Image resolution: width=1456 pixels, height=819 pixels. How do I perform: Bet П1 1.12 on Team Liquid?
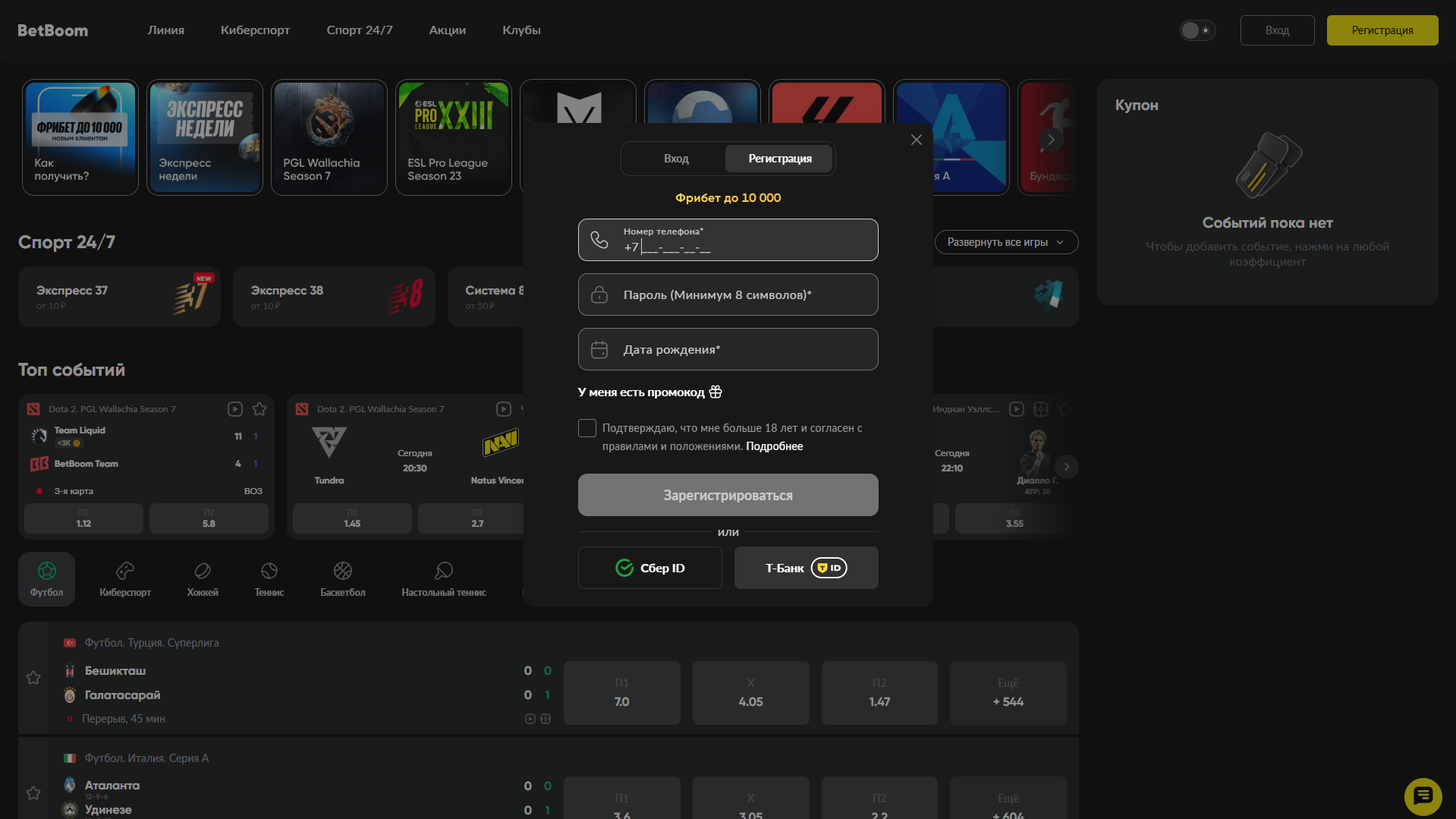coord(83,518)
